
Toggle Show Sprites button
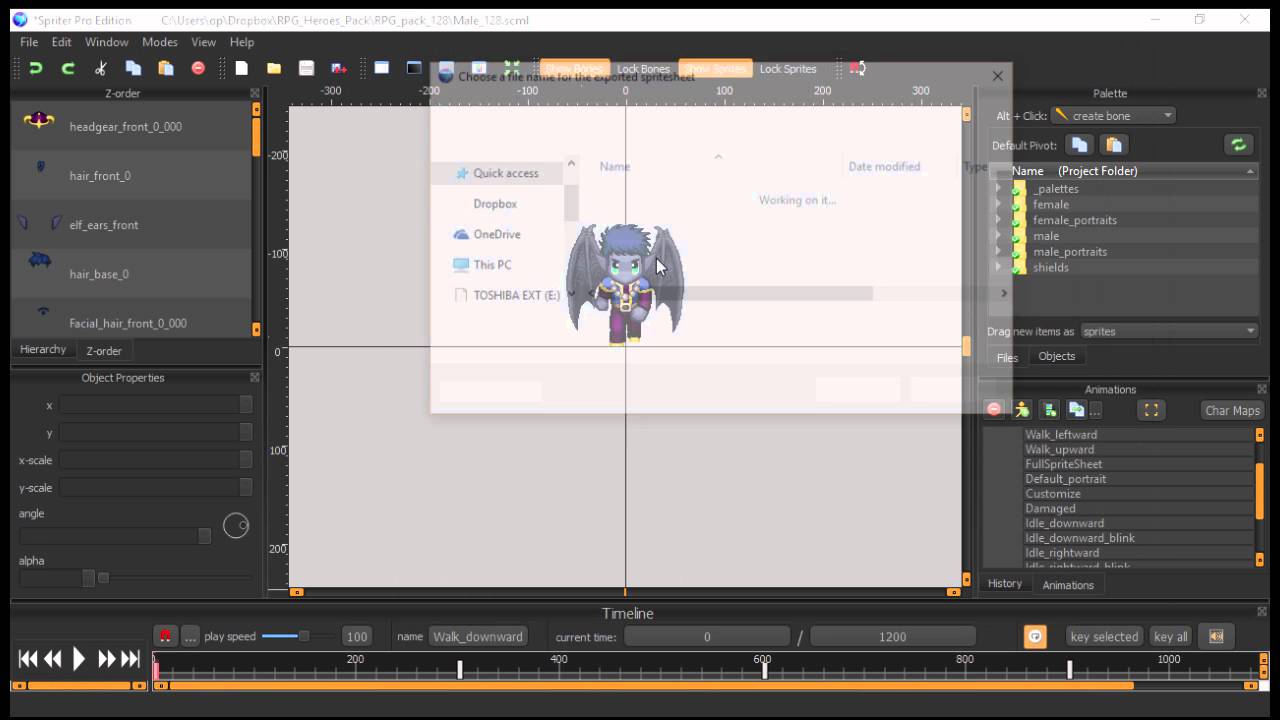tap(715, 69)
